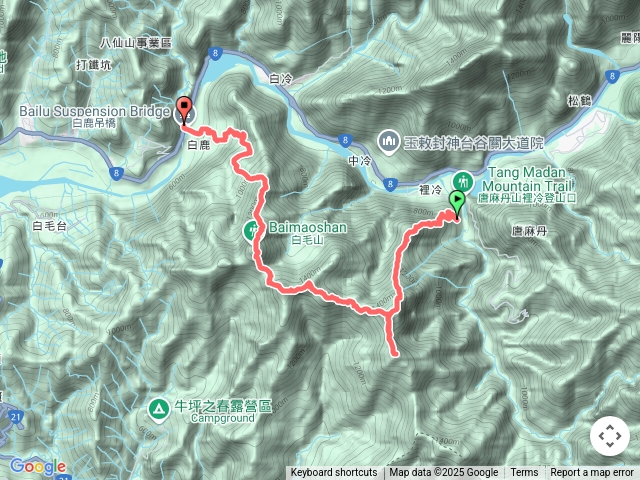Open the Terms link
Viewport: 640px width, 480px height.
coord(524,473)
